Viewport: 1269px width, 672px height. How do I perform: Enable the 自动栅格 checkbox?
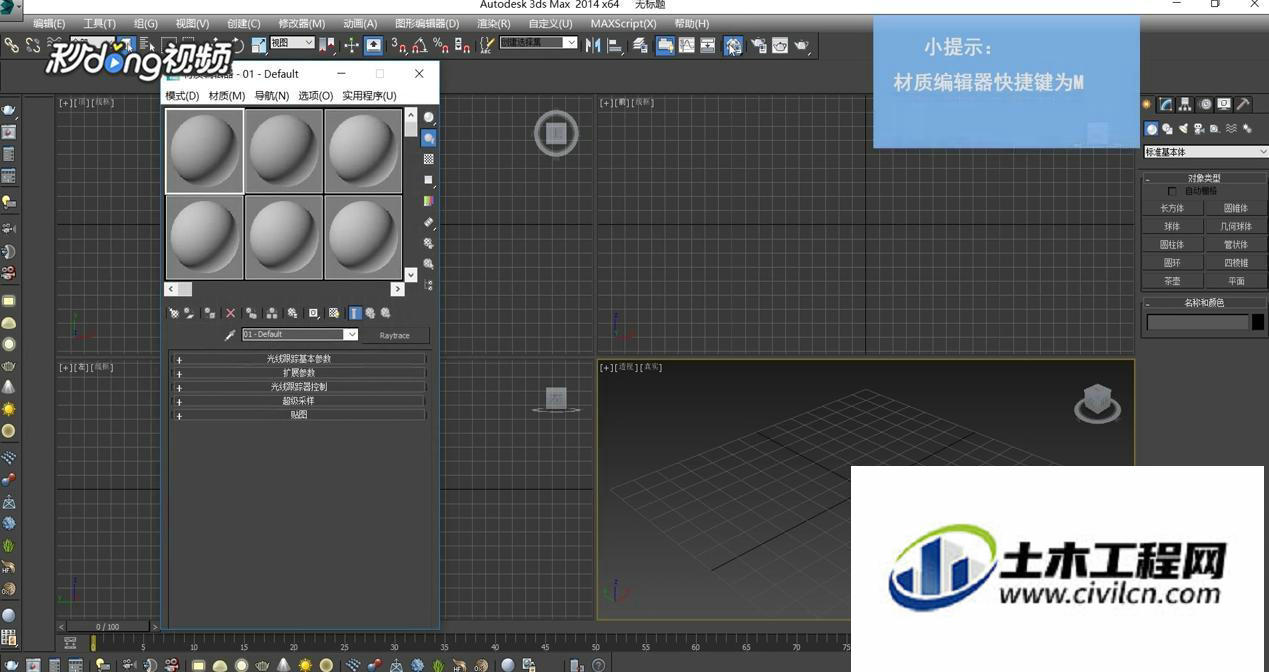point(1172,191)
